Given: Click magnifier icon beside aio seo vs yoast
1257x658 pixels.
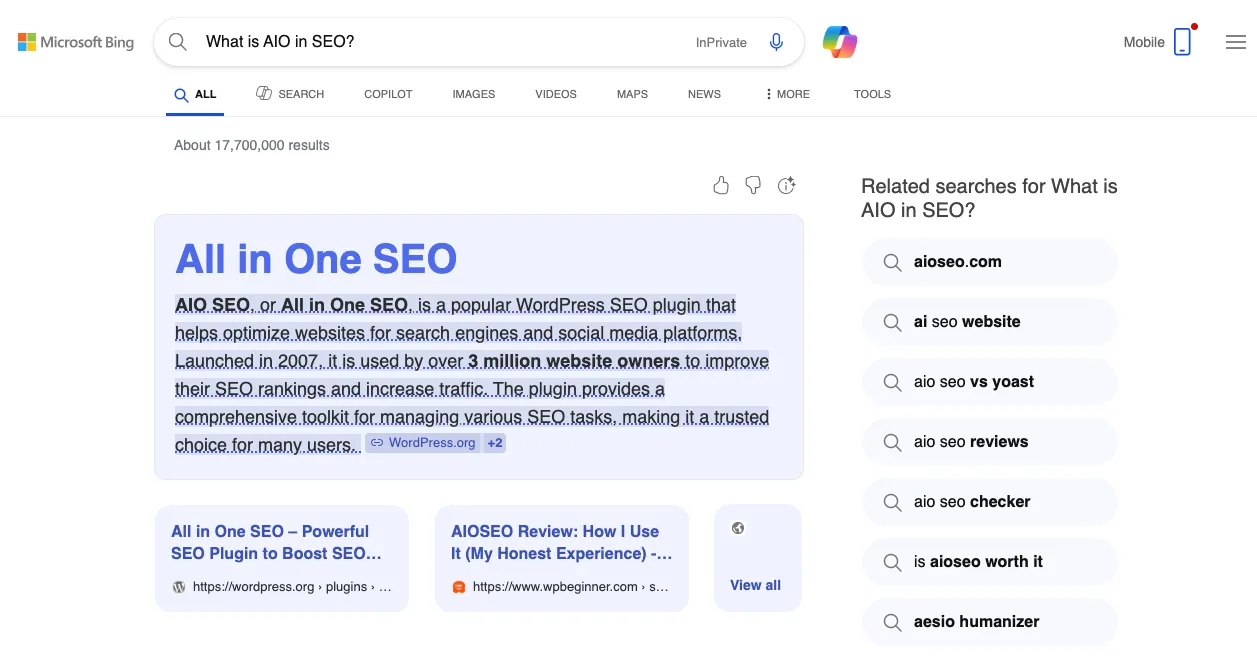Looking at the screenshot, I should (893, 382).
